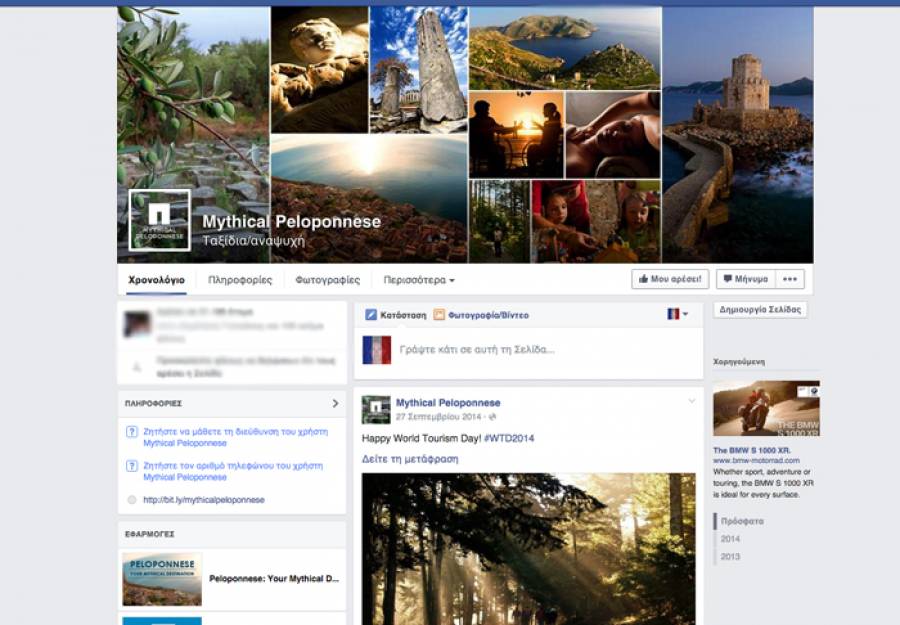This screenshot has width=900, height=625.
Task: Open the flag posting-identity dropdown
Action: [x=677, y=314]
